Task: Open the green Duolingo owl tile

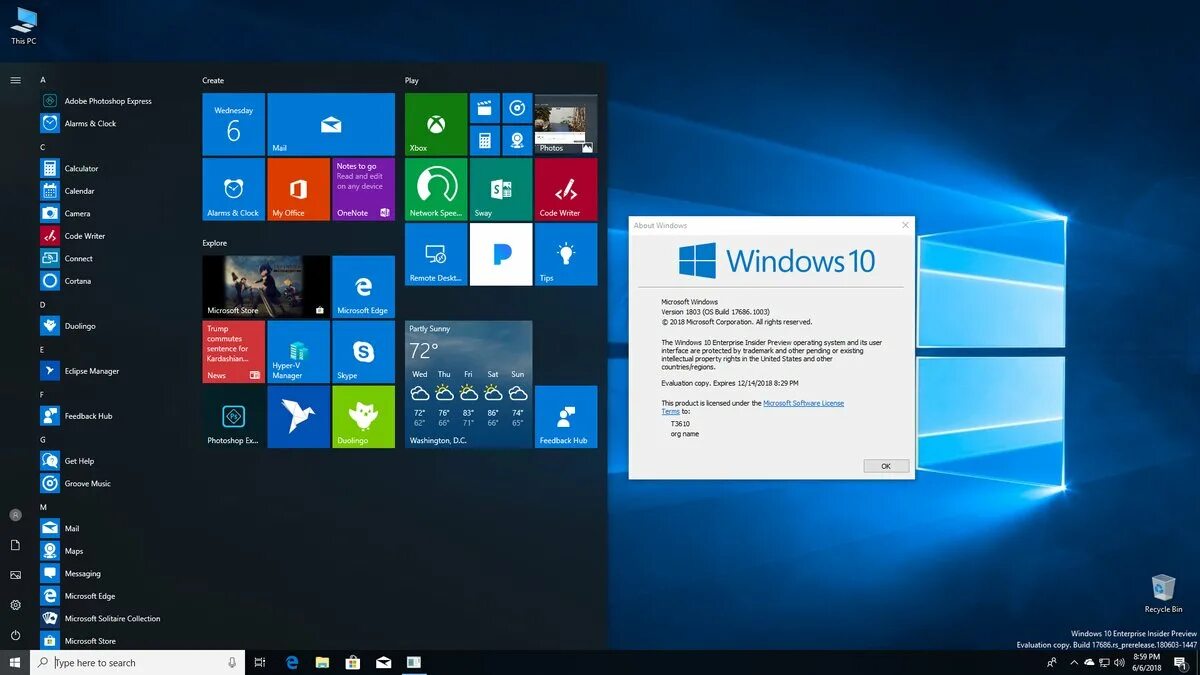Action: click(x=363, y=417)
